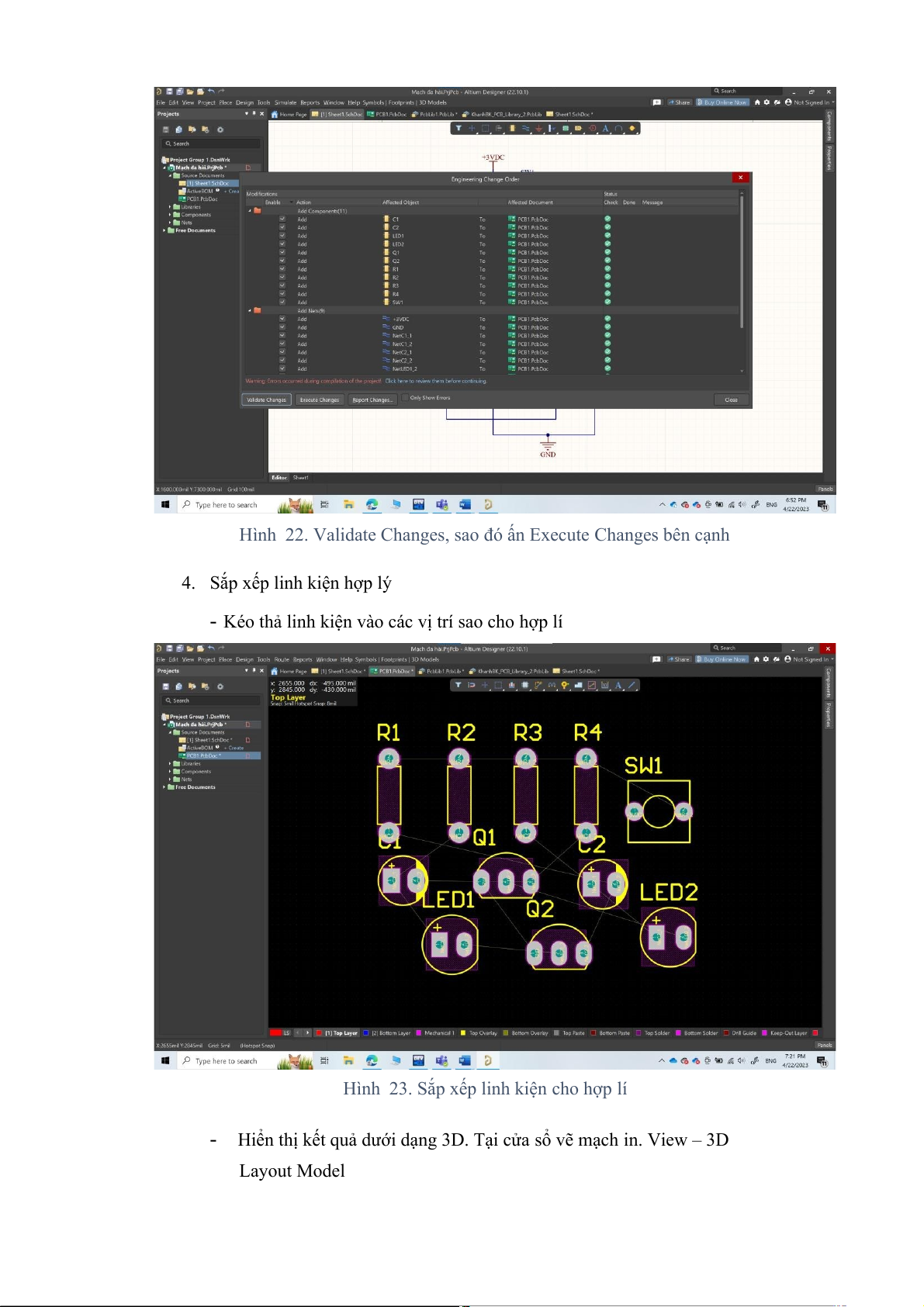Collapse the Add Components(11) group
924x1307 pixels.
pos(250,211)
